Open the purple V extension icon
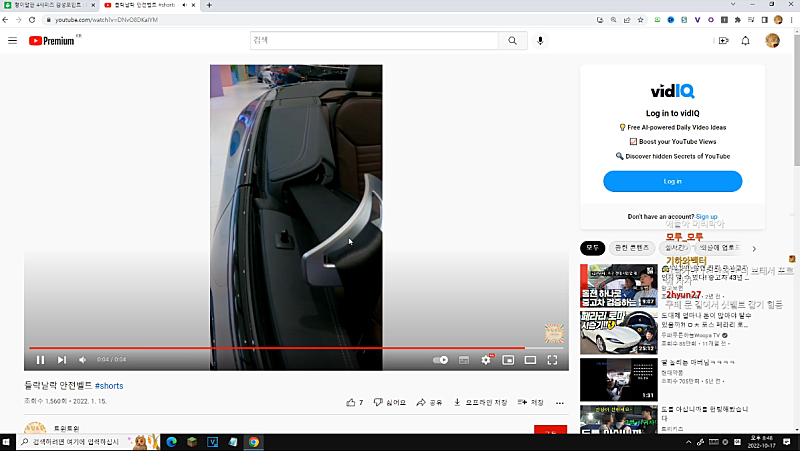The width and height of the screenshot is (800, 451). (697, 20)
